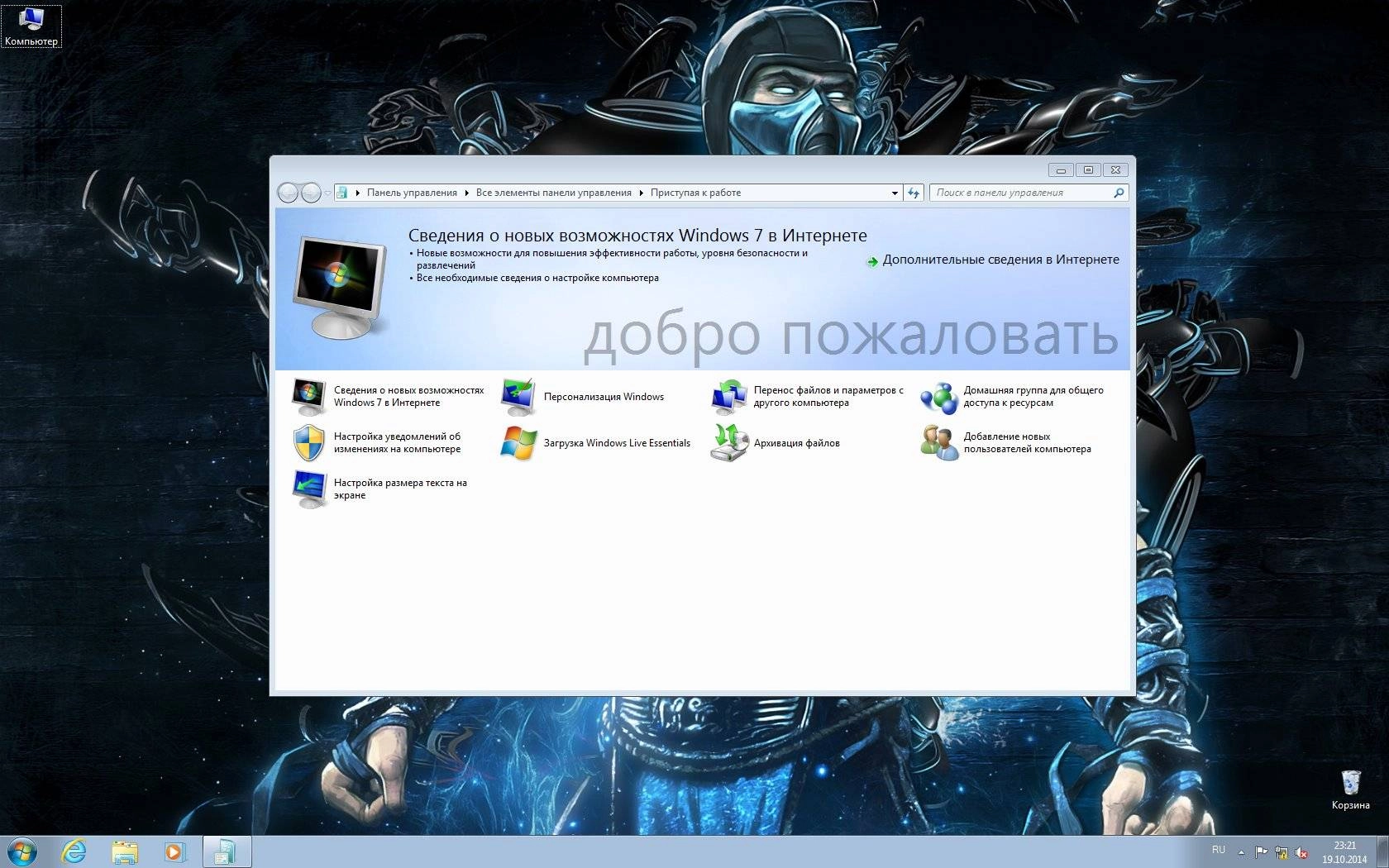1389x868 pixels.
Task: Select the Корзина recycle bin icon
Action: pos(1350,789)
